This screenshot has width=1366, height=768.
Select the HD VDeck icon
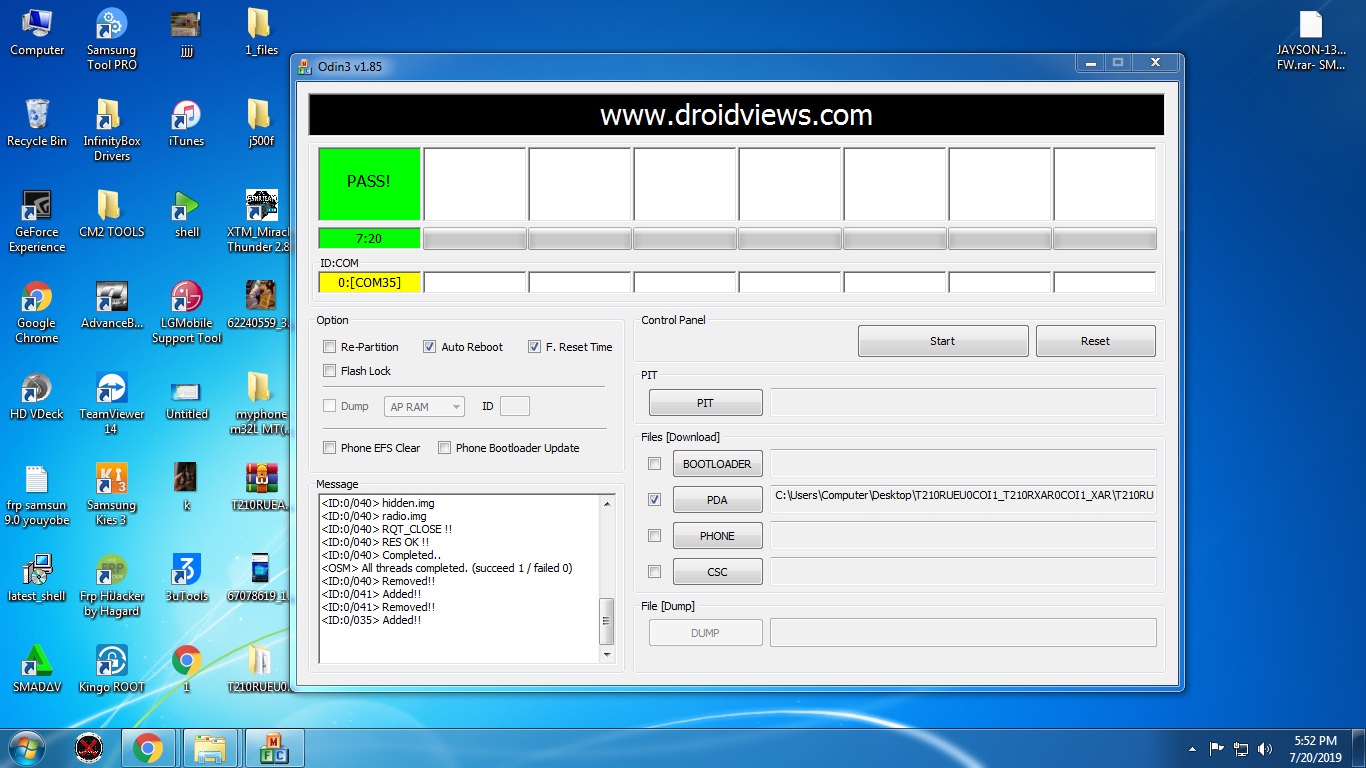coord(37,396)
